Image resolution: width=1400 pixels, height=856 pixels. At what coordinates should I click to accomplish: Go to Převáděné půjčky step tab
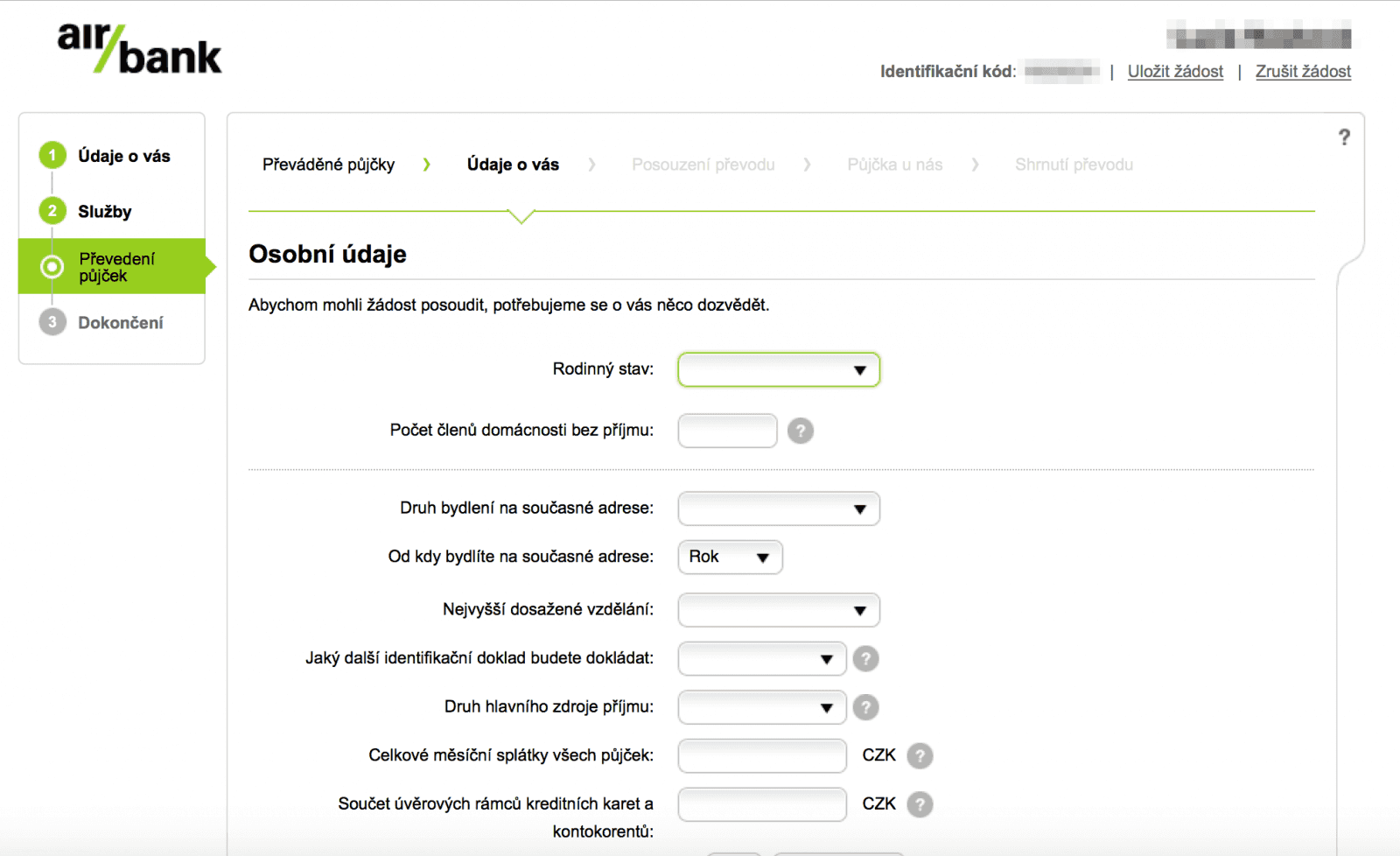click(328, 165)
